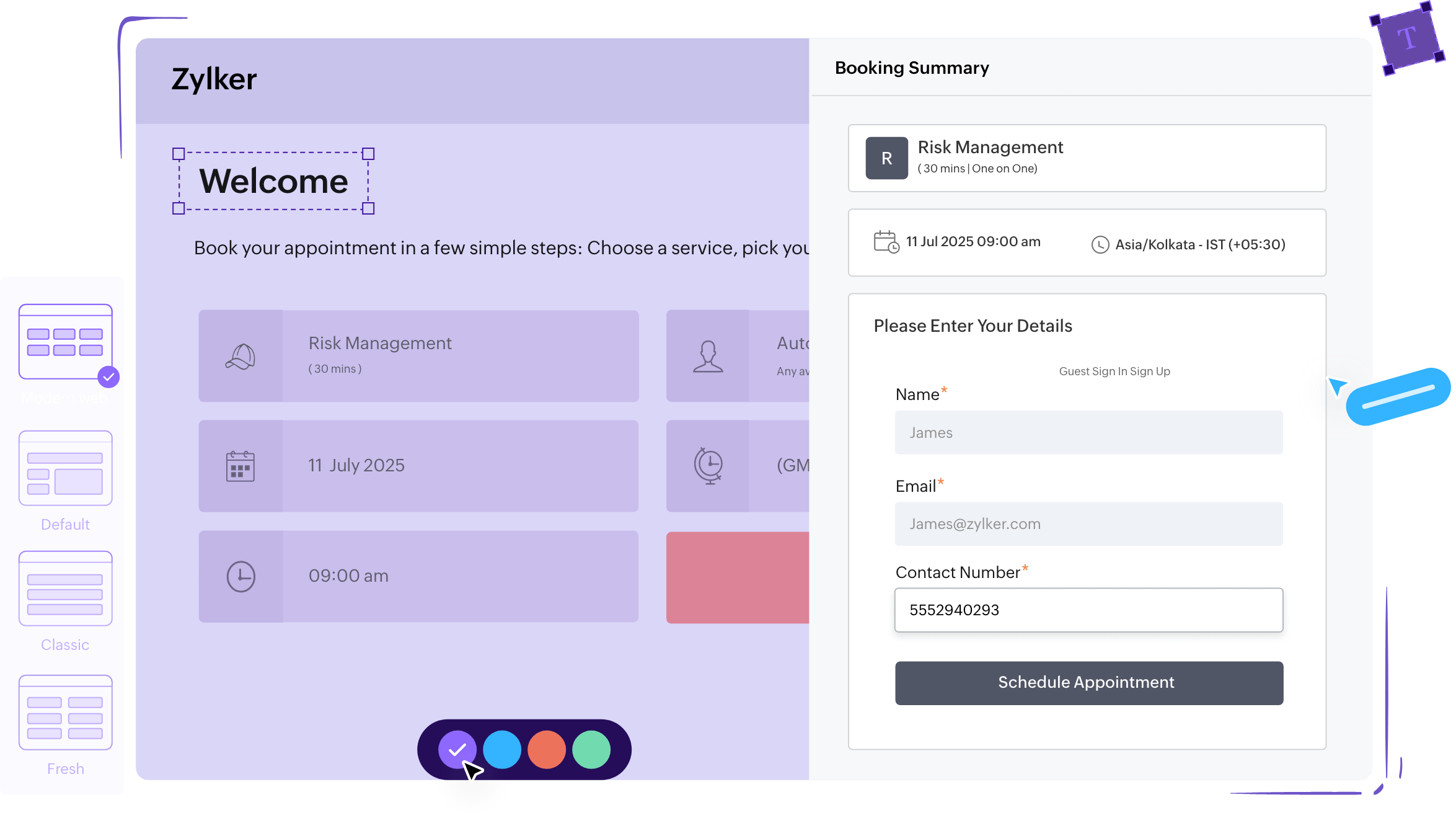
Task: Click the calendar icon beside 11 July 2025
Action: 240,466
